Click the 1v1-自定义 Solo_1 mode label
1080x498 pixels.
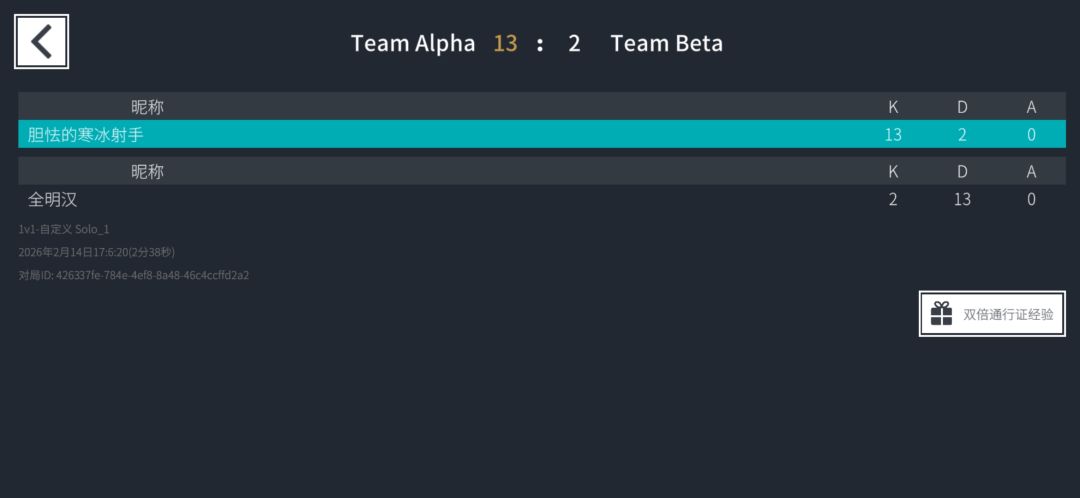tap(64, 229)
